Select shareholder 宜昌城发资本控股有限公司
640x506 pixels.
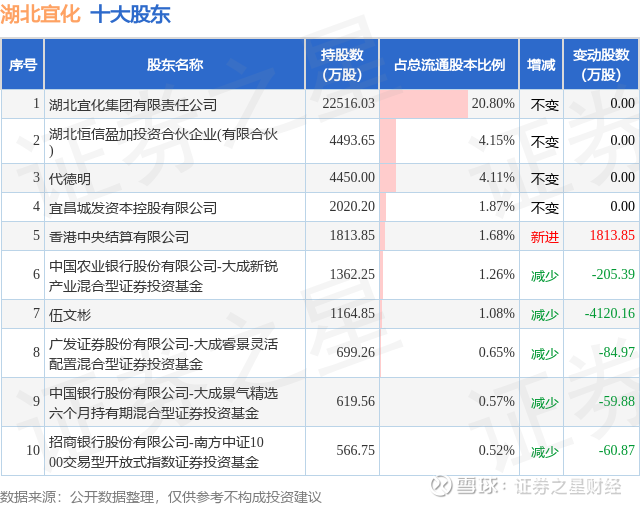(x=133, y=208)
